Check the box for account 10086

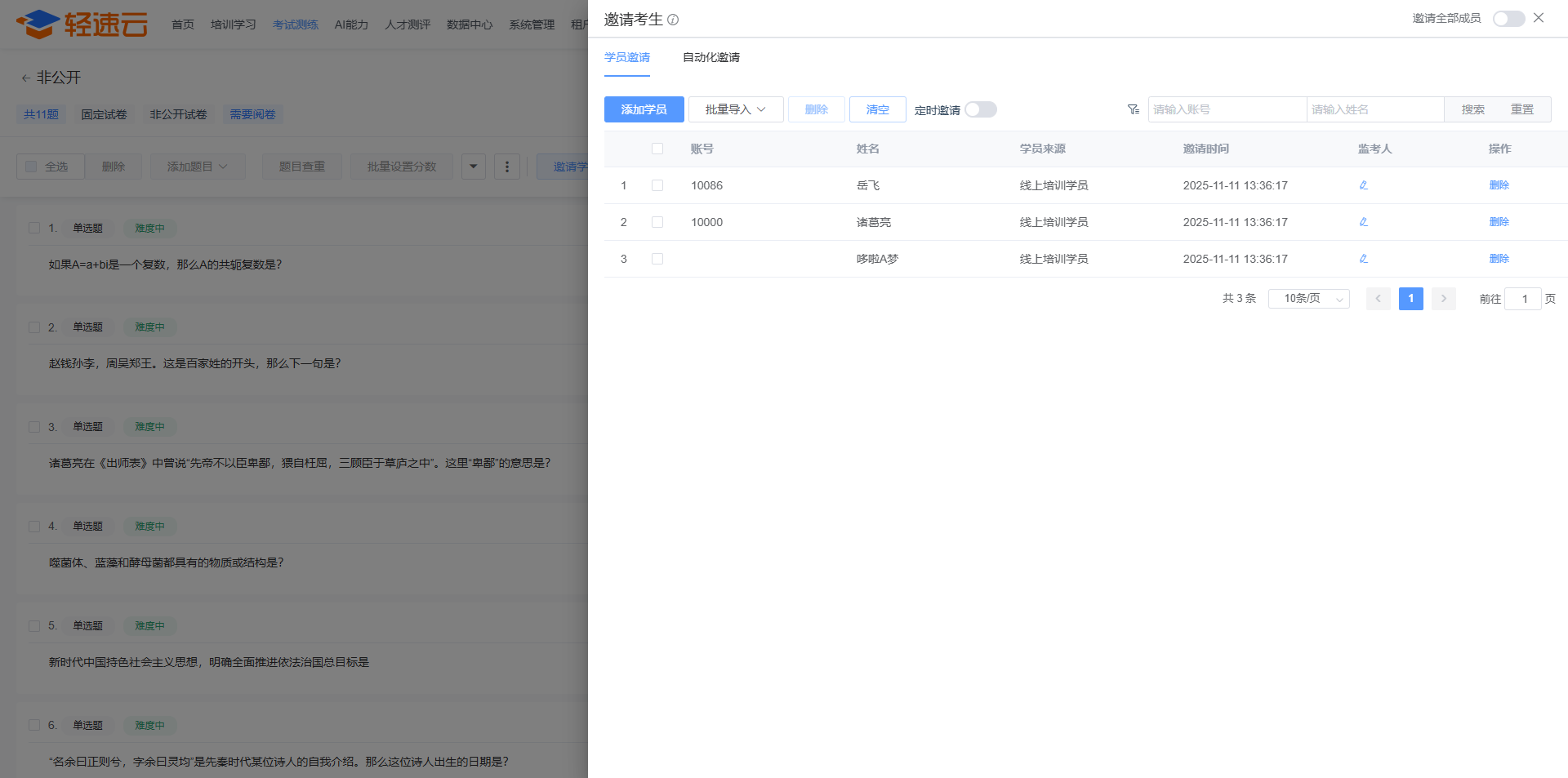coord(657,185)
